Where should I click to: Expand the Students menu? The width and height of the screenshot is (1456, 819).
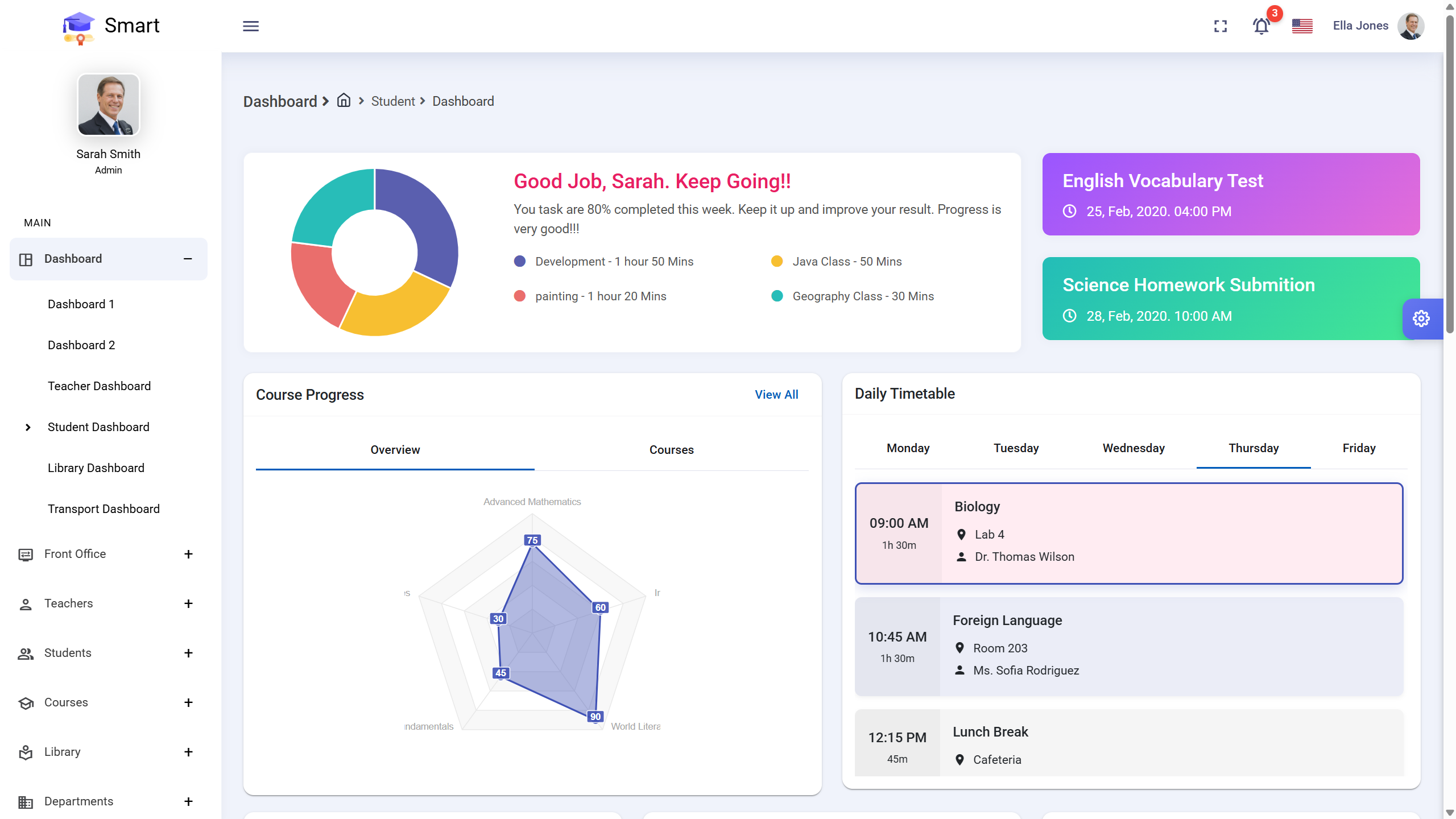(x=188, y=653)
